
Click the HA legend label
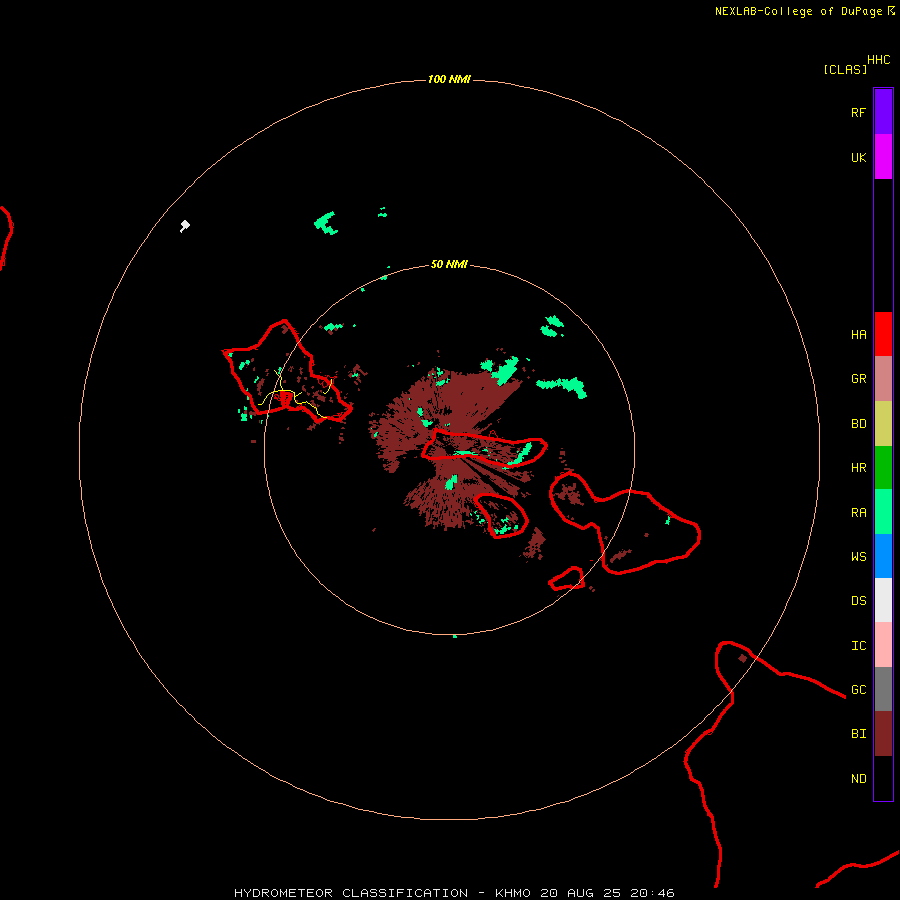click(858, 335)
